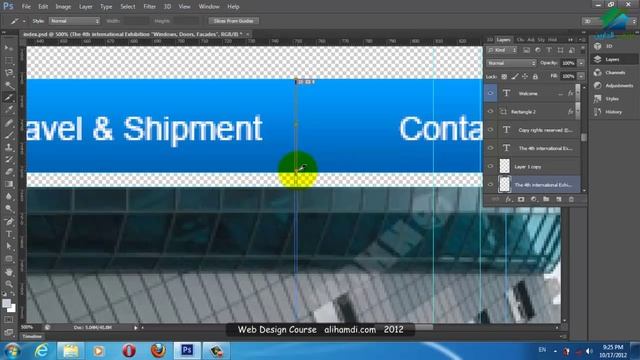Screen dimensions: 640x360
Task: Create a new layer
Action: click(559, 199)
